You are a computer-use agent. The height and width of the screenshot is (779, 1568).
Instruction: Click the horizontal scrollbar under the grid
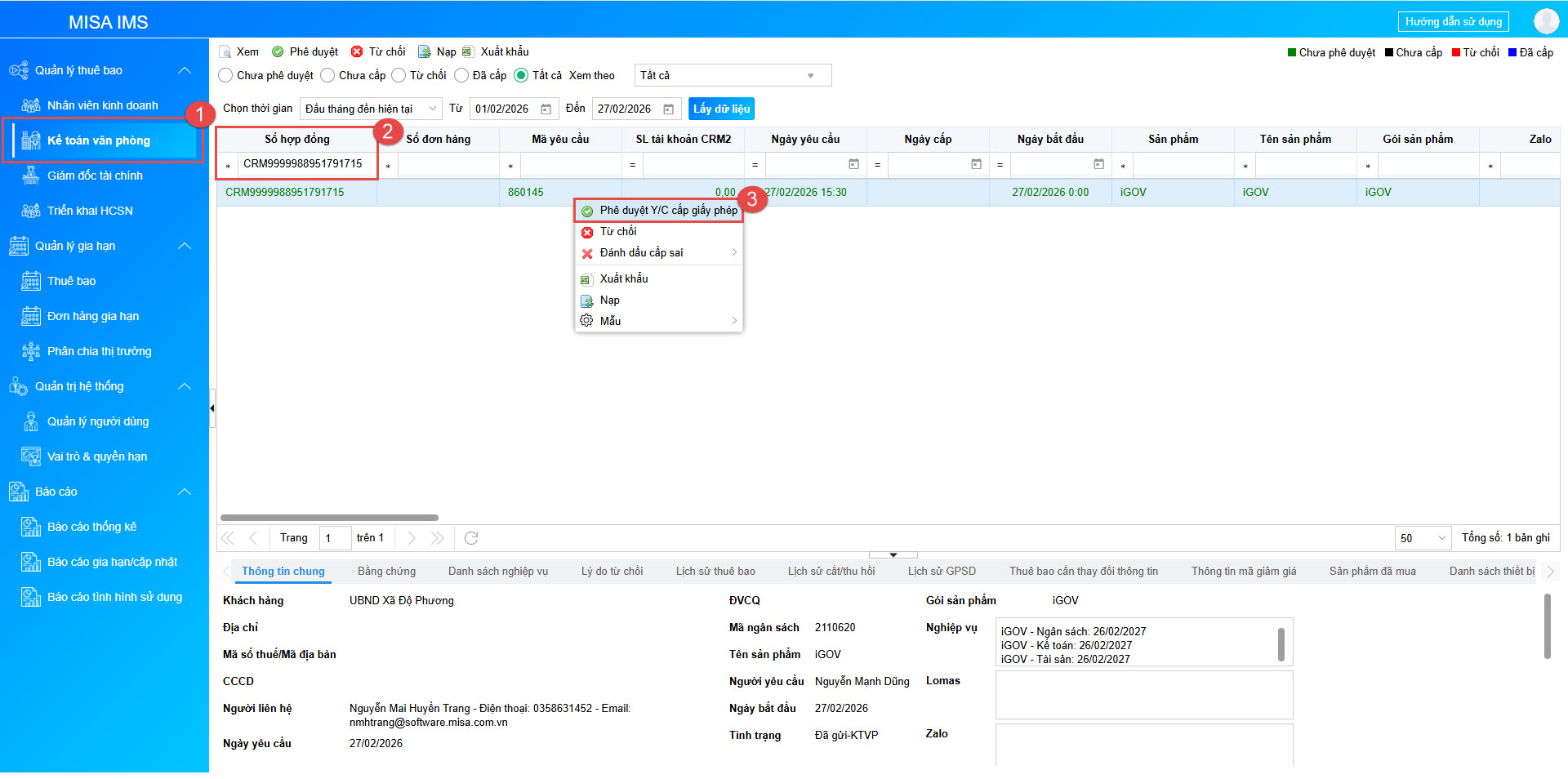(x=329, y=518)
